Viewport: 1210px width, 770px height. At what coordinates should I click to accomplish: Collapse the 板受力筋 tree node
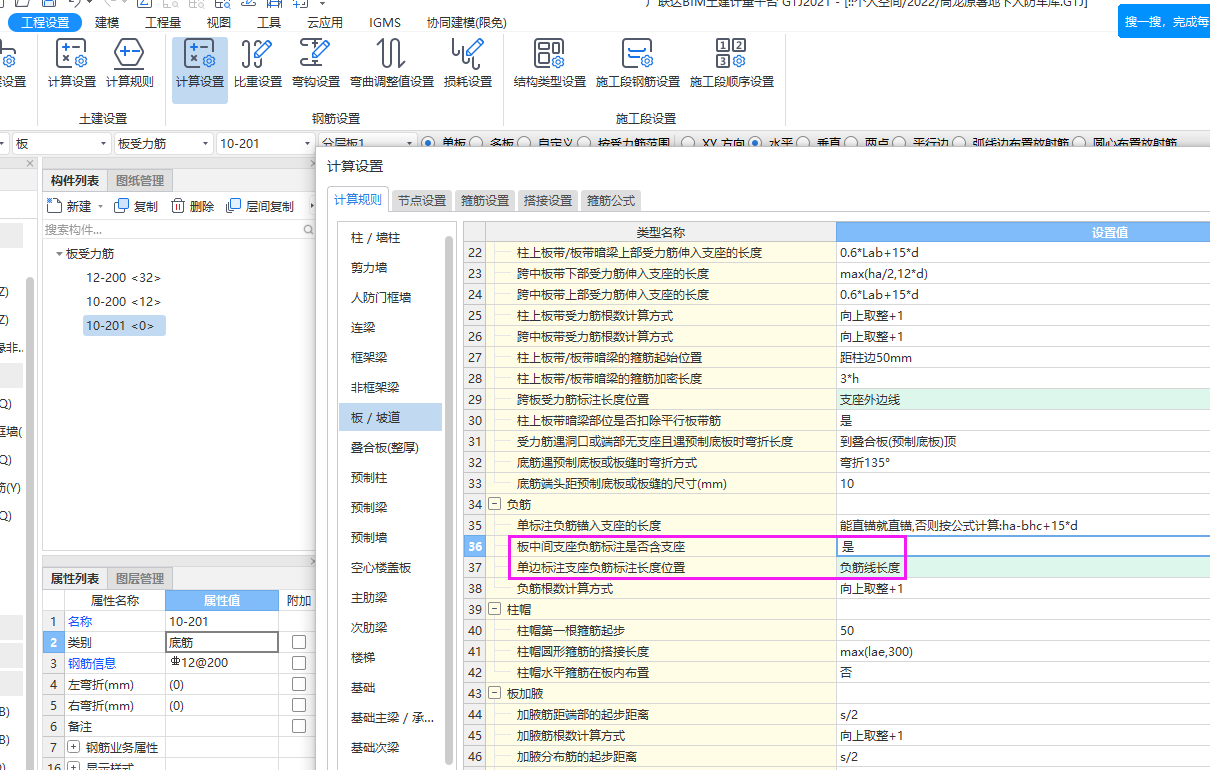(59, 254)
